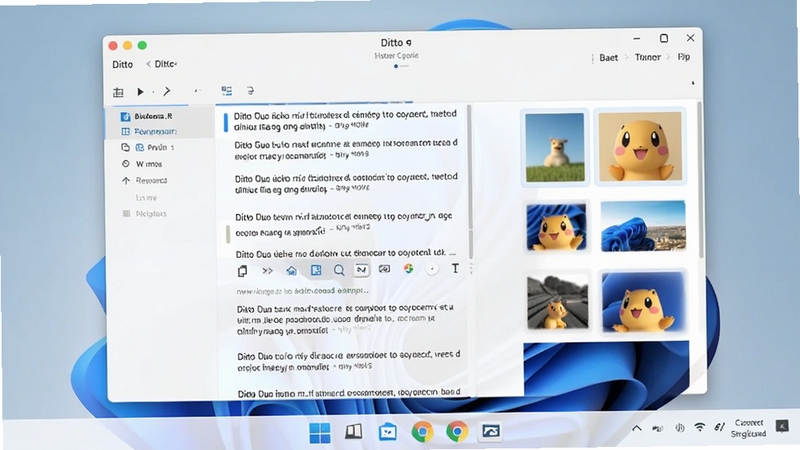Click the blue image tile icon beside home

coord(316,270)
